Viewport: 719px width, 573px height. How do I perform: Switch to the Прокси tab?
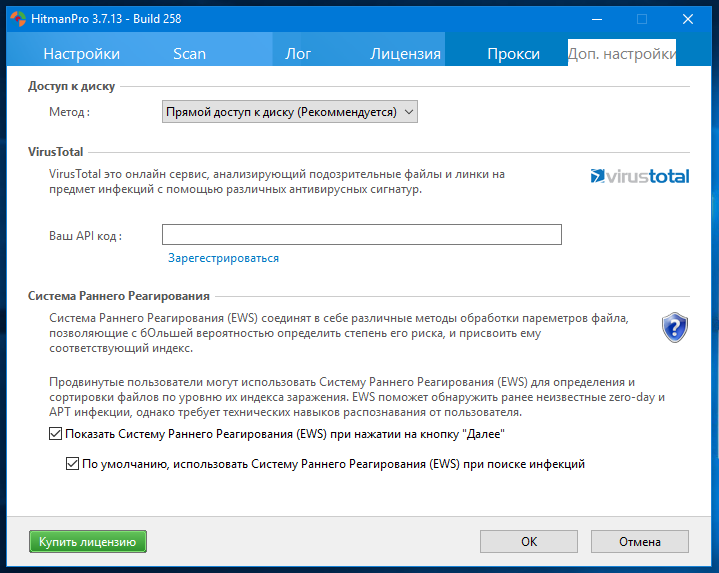point(514,54)
